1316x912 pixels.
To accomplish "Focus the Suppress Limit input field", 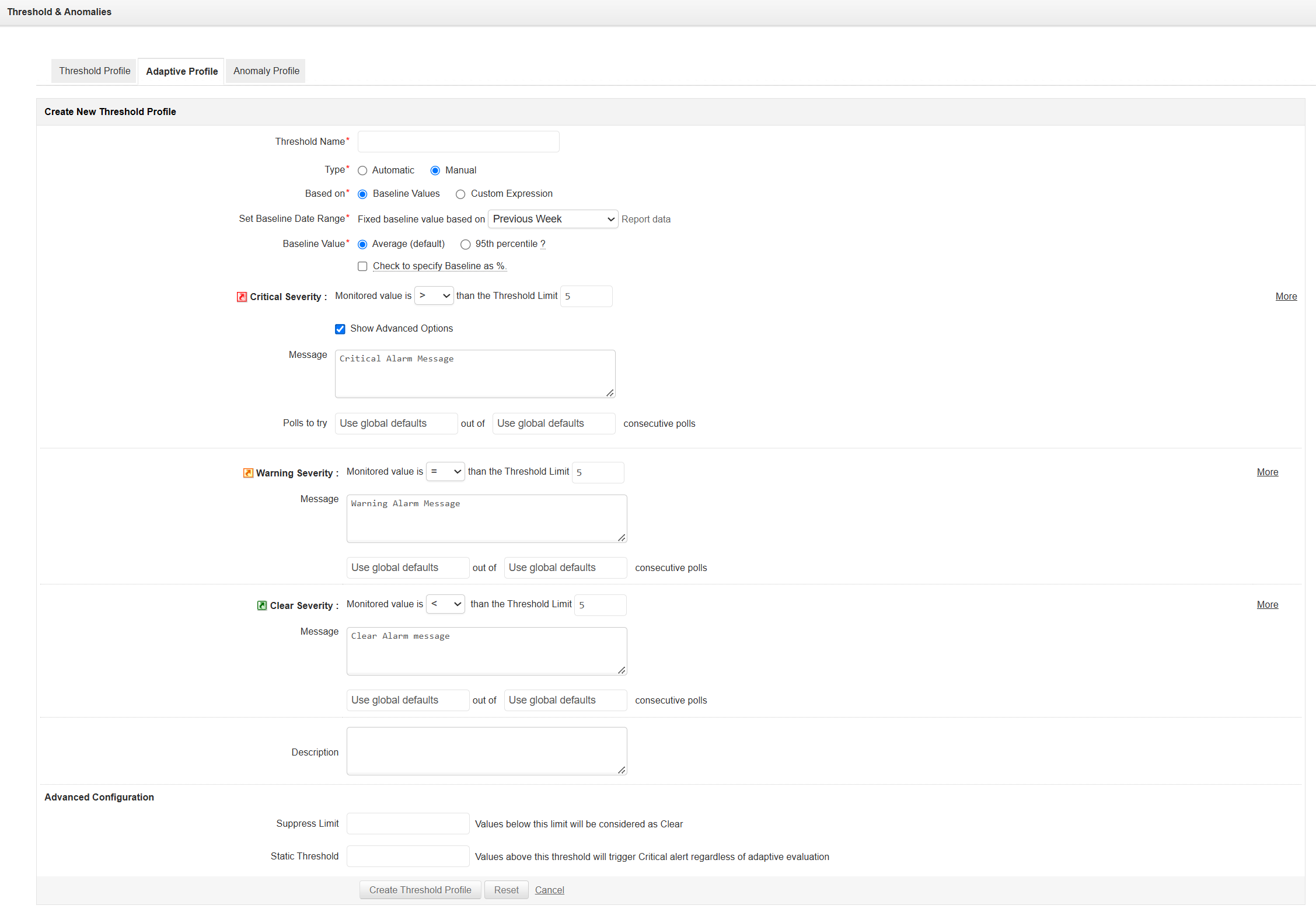I will click(408, 823).
